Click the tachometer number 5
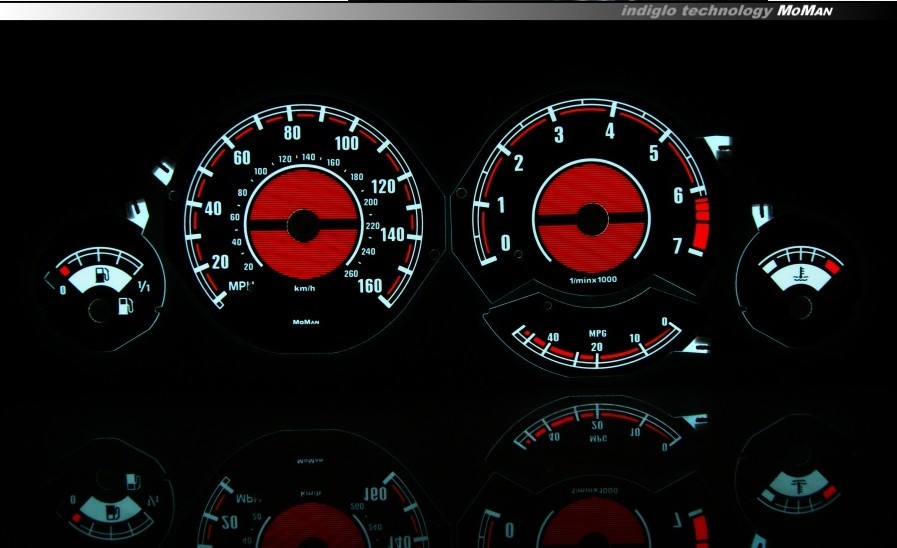This screenshot has height=548, width=897. [x=654, y=153]
